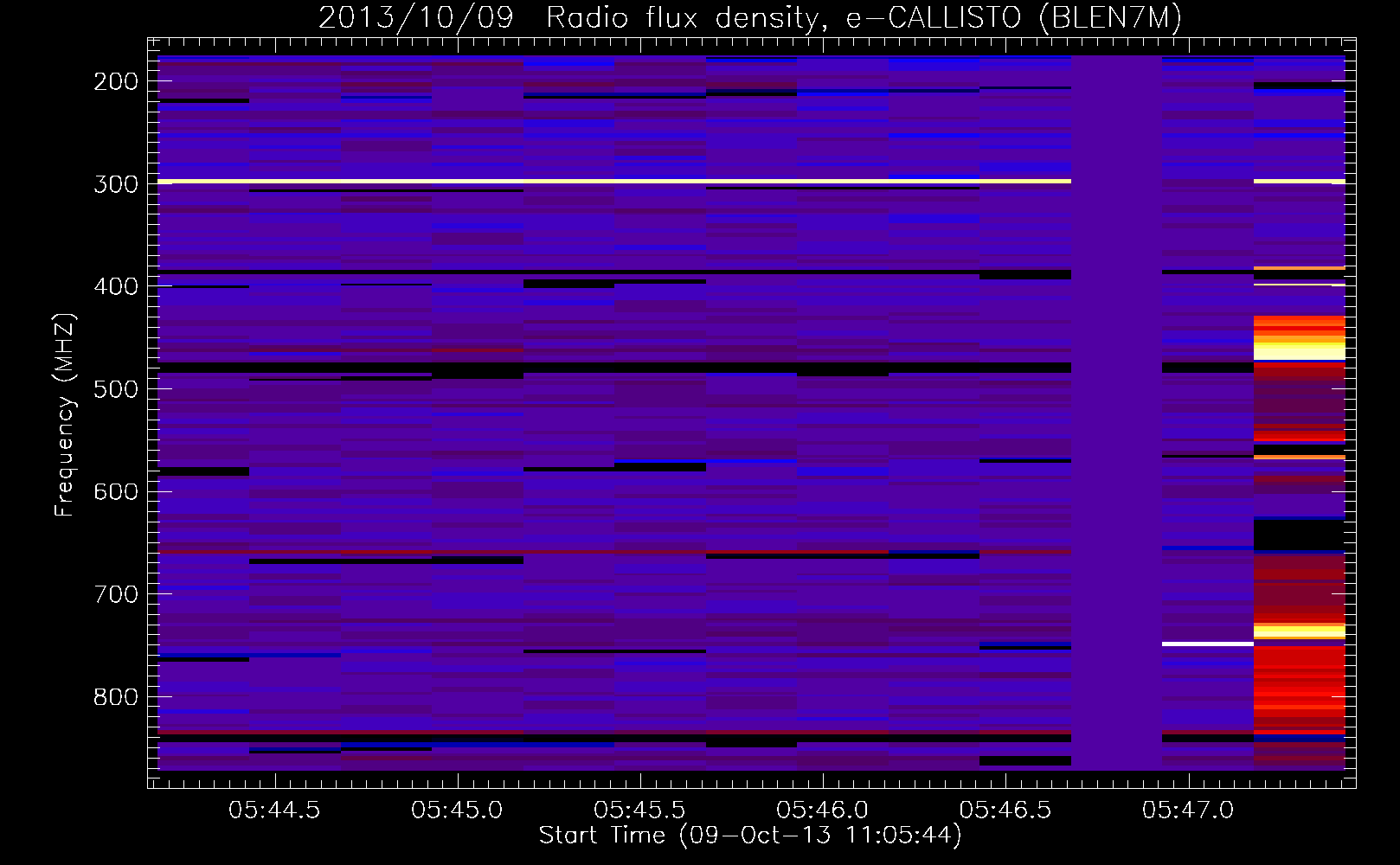Select the 800 frequency tick label
Screen dimensions: 1400x865
[x=116, y=697]
